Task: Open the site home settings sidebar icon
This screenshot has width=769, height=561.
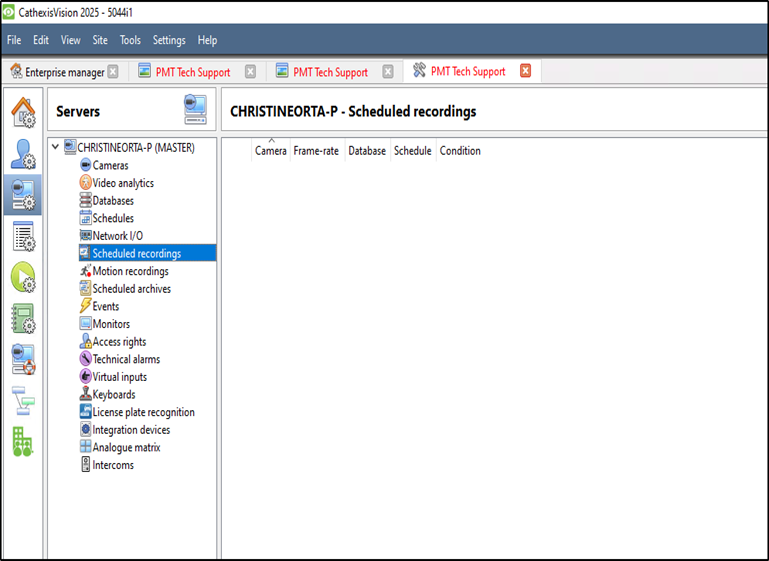Action: coord(23,112)
